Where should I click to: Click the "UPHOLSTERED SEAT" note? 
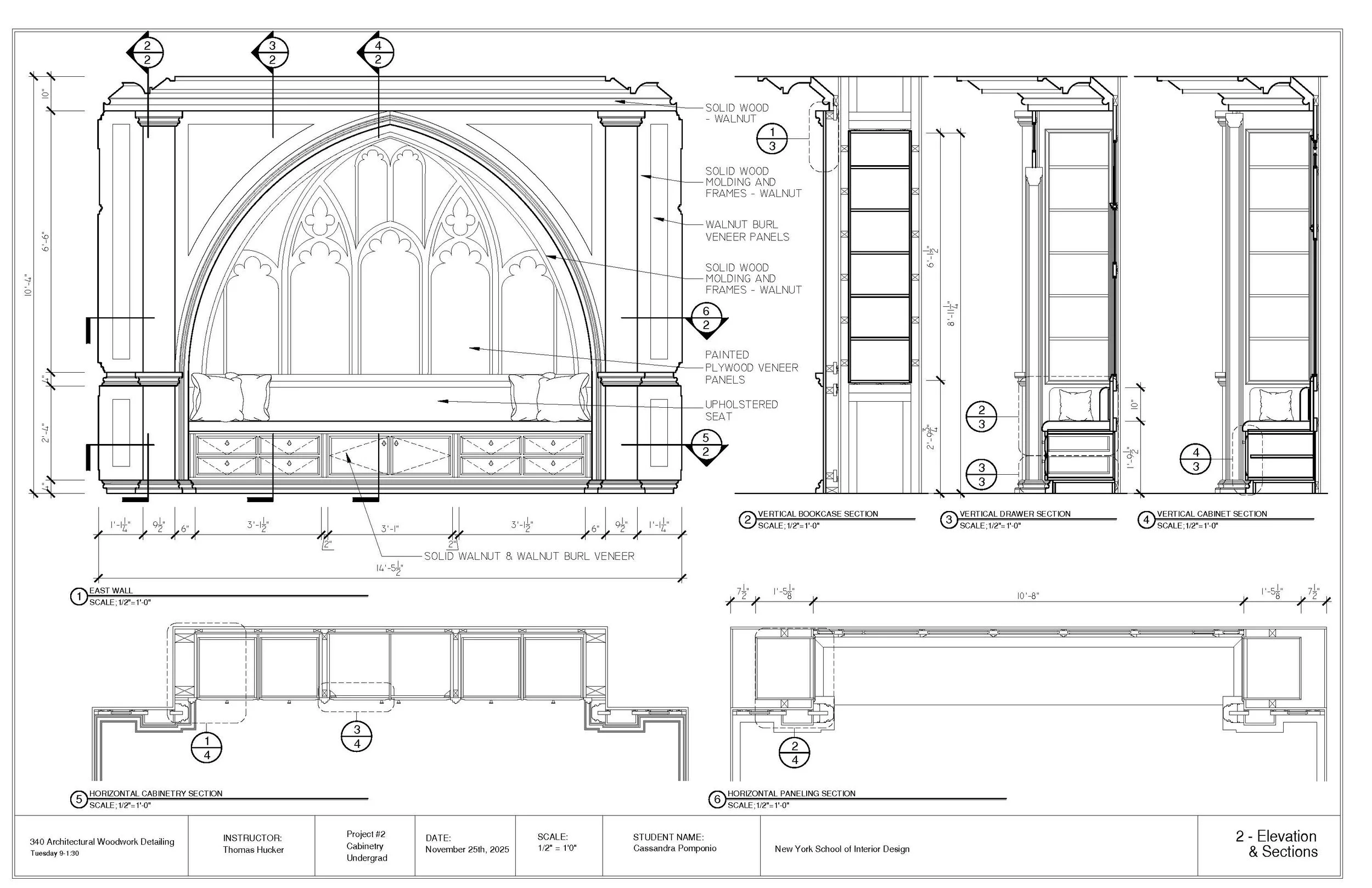click(x=741, y=411)
